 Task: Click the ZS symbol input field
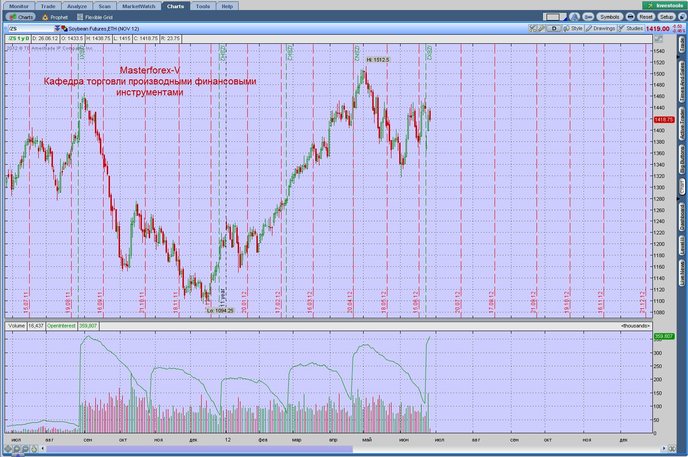pyautogui.click(x=31, y=29)
